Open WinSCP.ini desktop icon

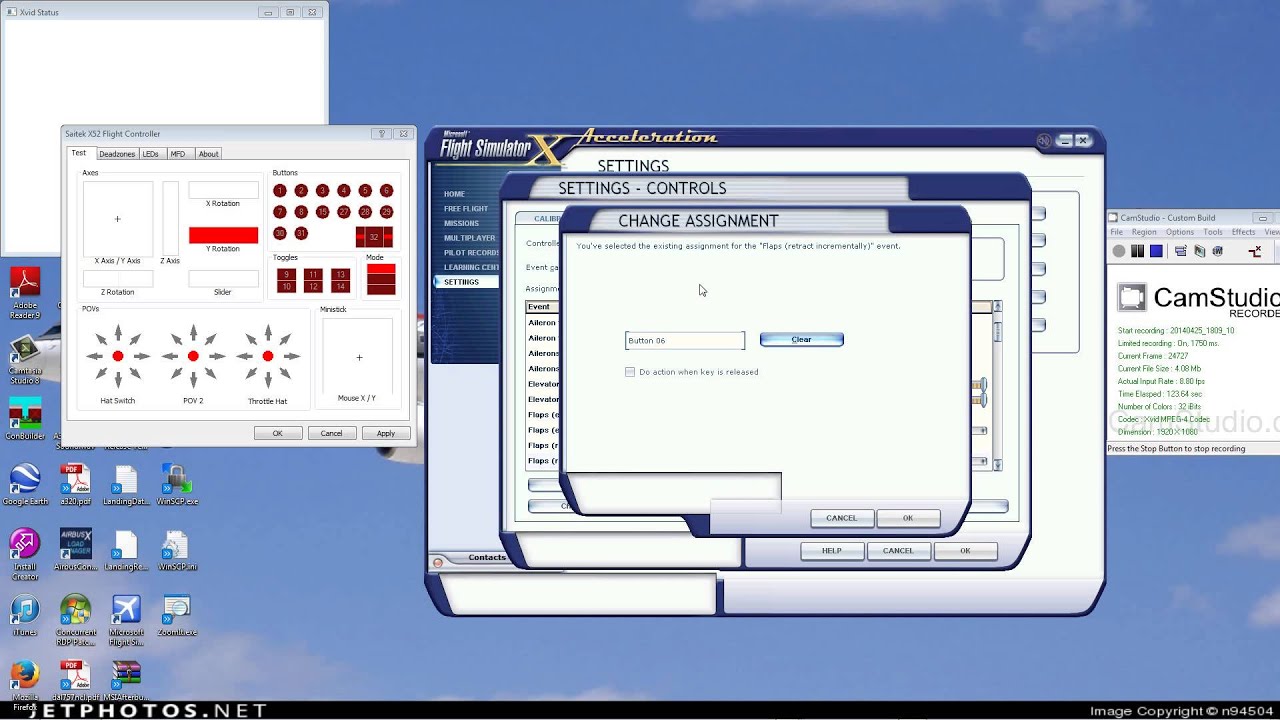(177, 550)
